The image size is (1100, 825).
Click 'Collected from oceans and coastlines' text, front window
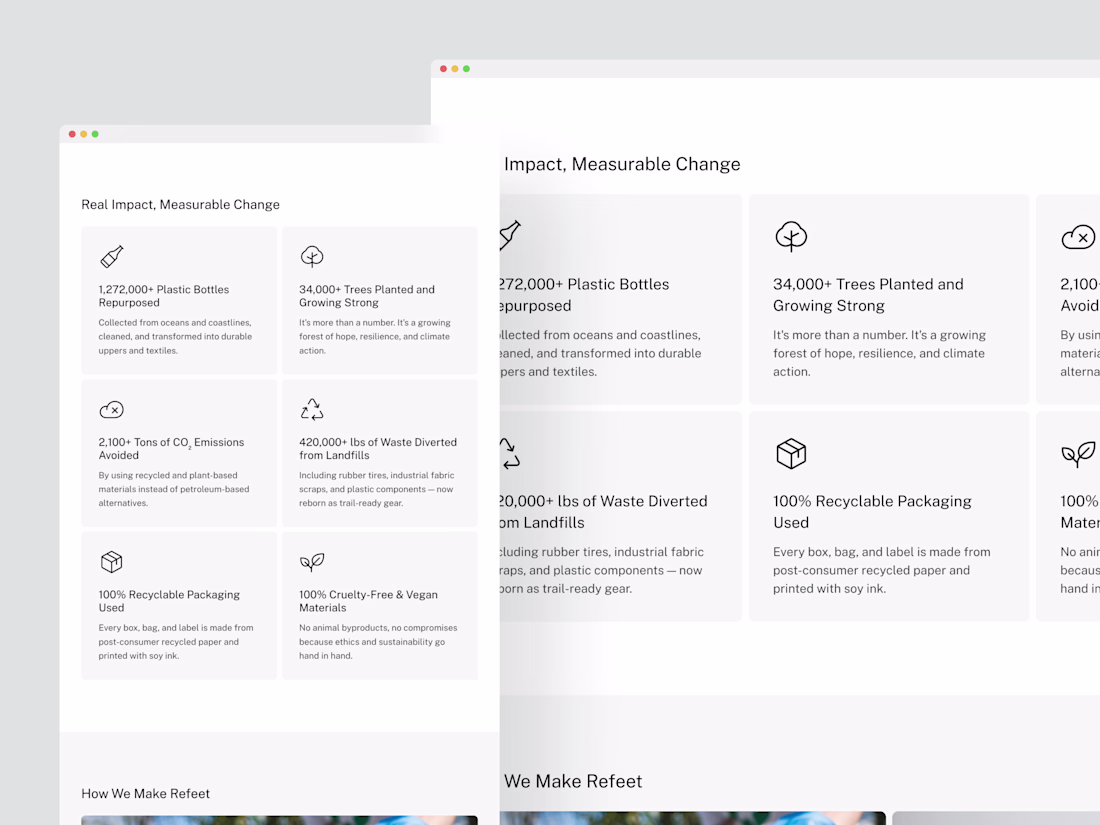click(175, 337)
